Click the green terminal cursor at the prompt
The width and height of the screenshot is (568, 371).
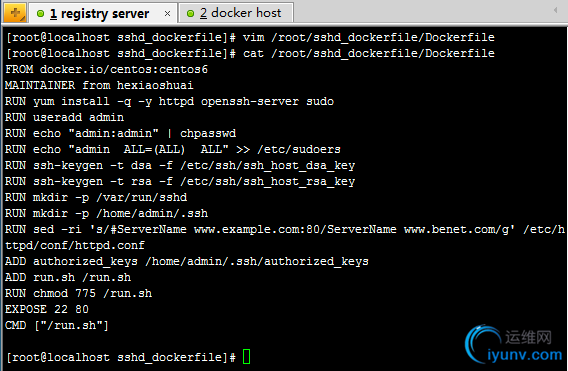tap(246, 357)
